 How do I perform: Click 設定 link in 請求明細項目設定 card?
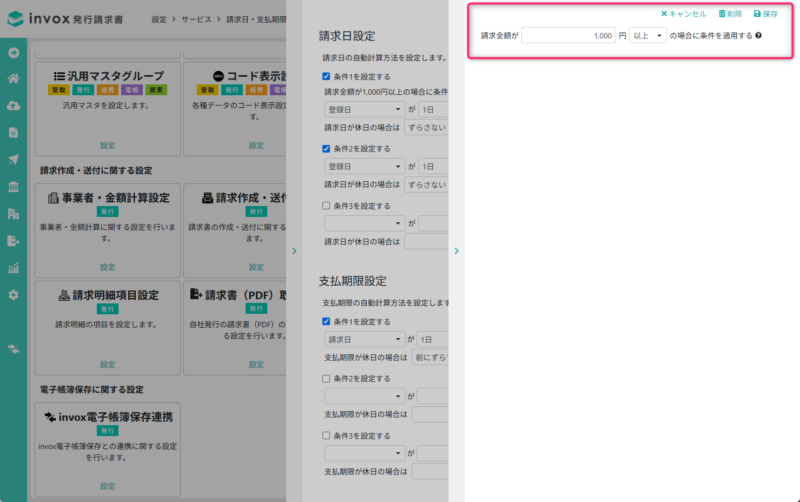pos(108,365)
